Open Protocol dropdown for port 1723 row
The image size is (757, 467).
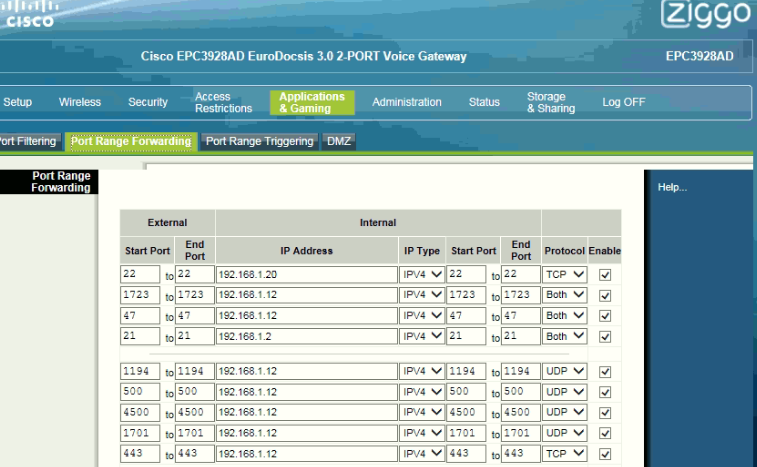[564, 295]
